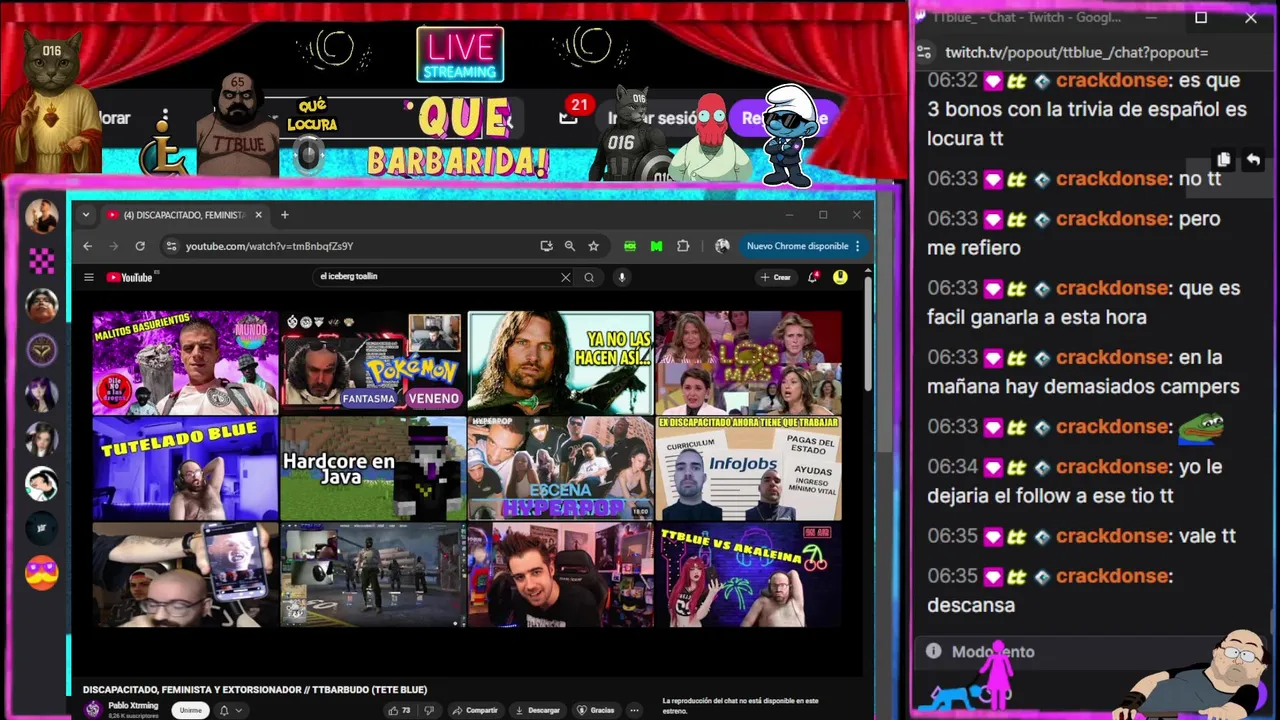Click the frog emote in chat
1280x720 pixels.
[x=1200, y=427]
